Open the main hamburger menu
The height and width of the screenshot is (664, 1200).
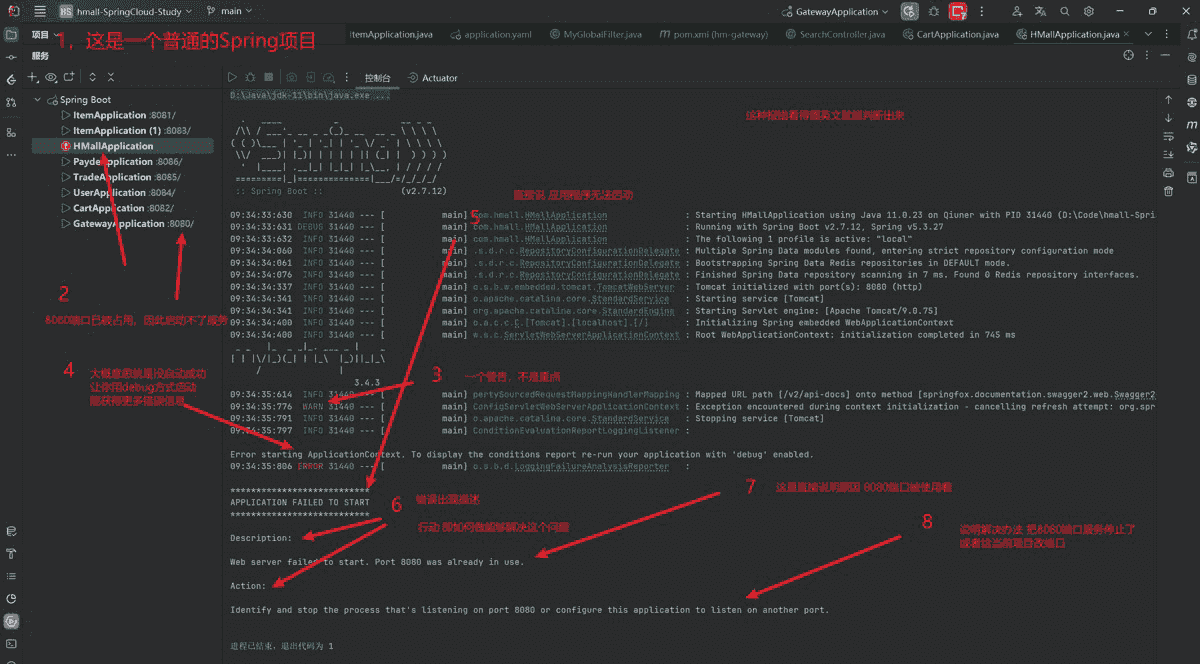(40, 11)
